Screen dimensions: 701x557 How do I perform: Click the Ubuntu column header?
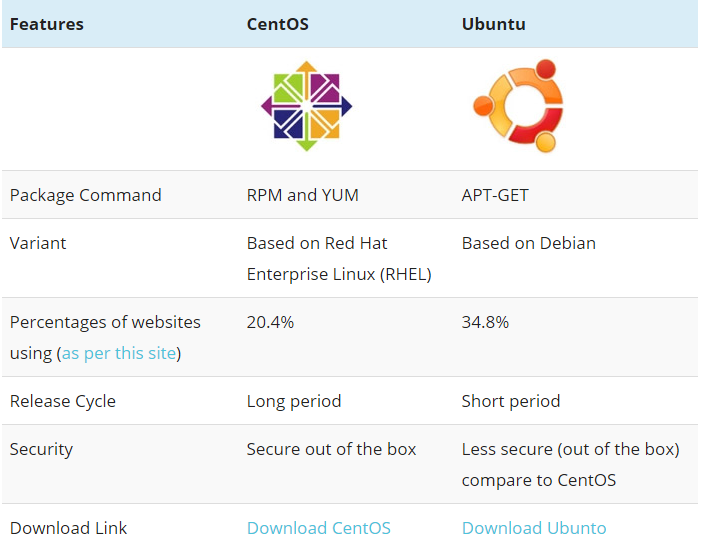(x=493, y=23)
